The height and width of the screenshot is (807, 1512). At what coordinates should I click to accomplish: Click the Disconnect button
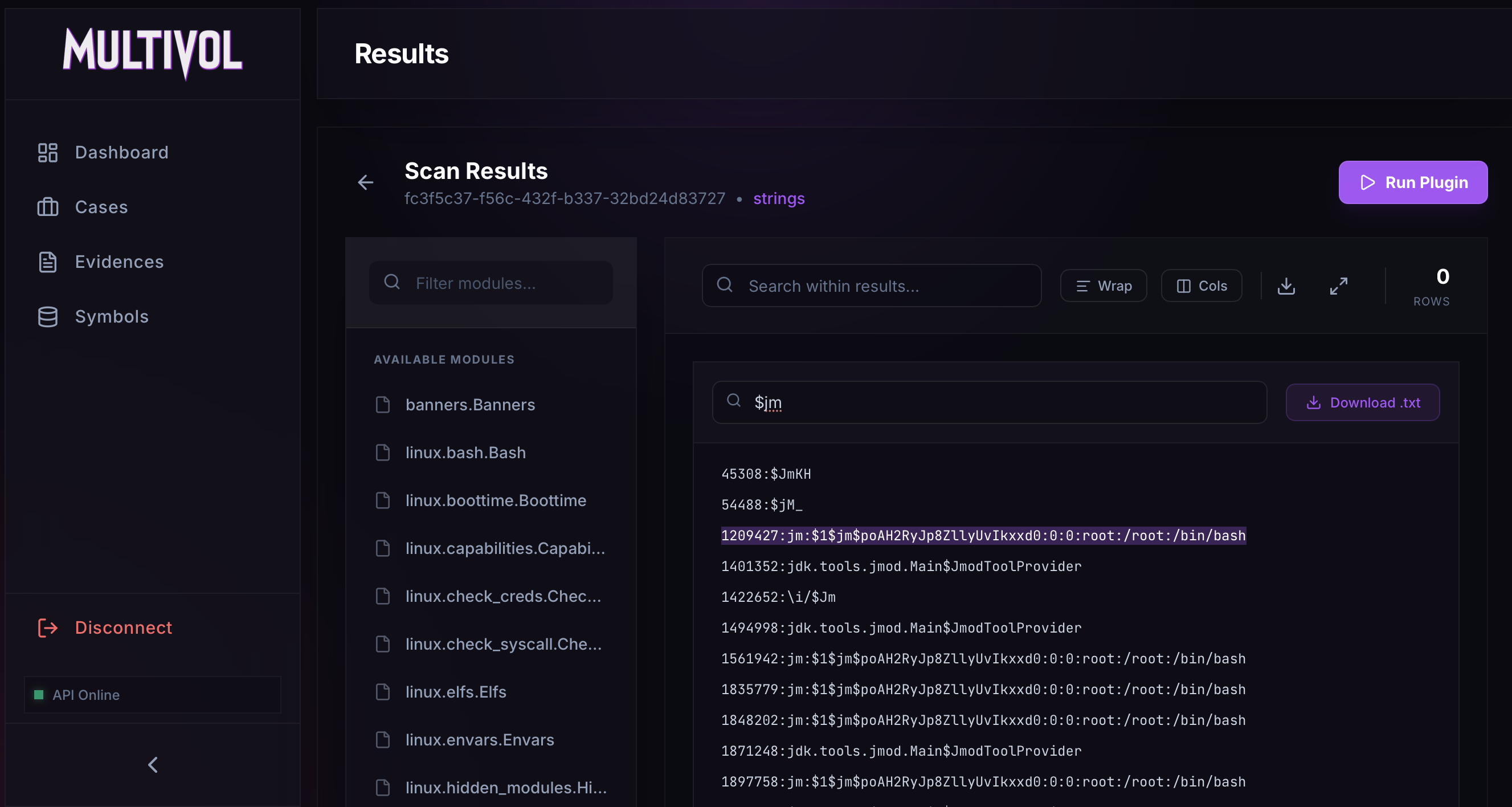pos(123,627)
